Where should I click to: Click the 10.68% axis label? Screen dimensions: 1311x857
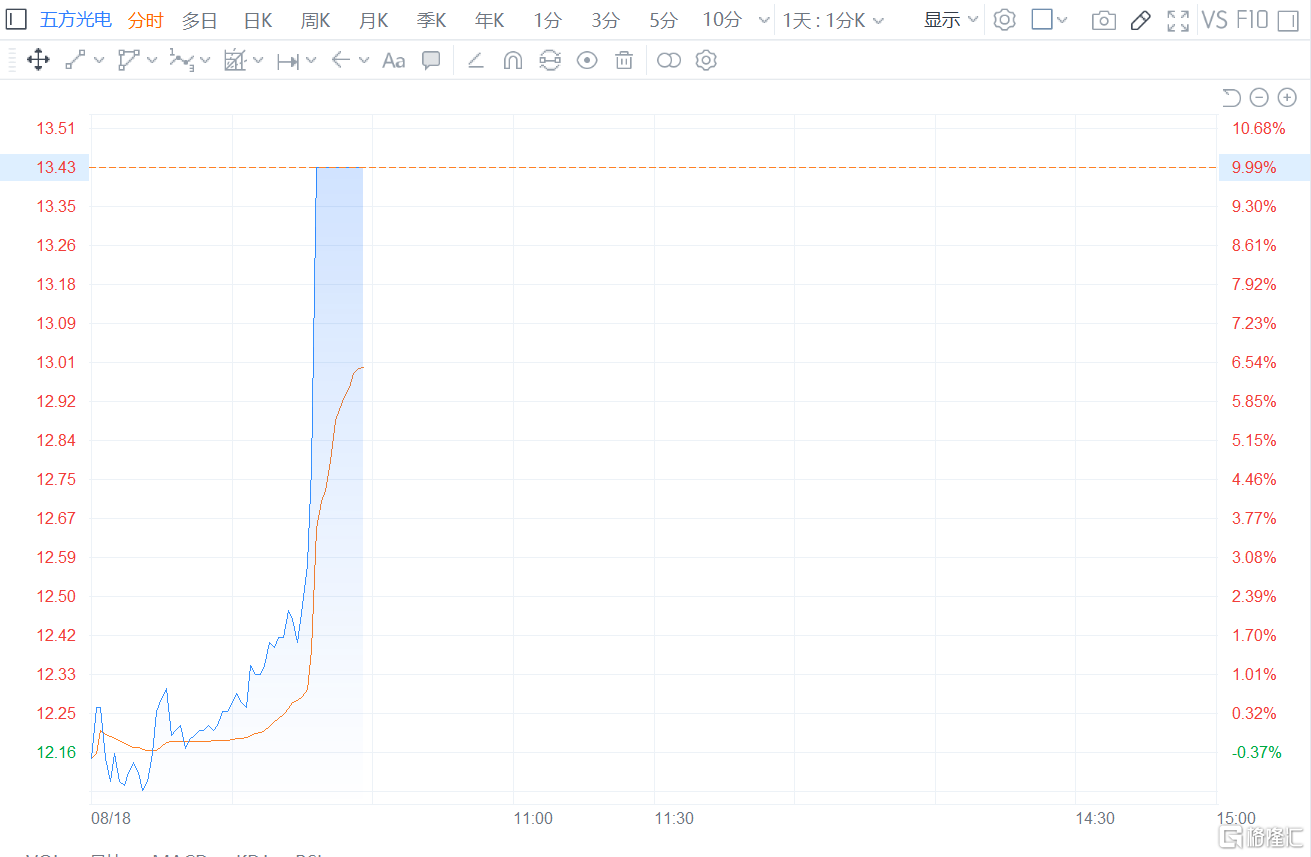(x=1258, y=128)
